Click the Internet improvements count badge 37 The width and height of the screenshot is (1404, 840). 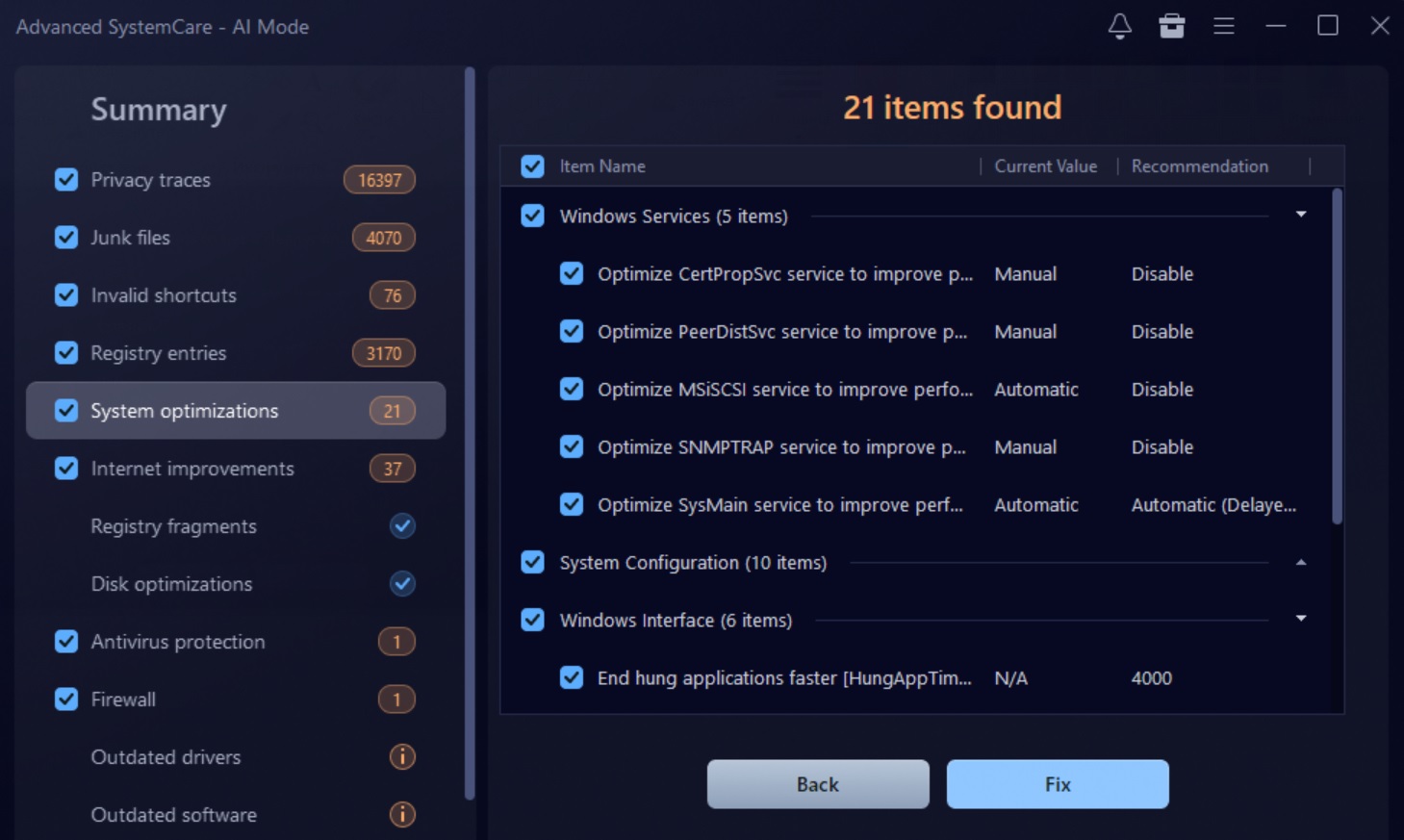(x=393, y=469)
